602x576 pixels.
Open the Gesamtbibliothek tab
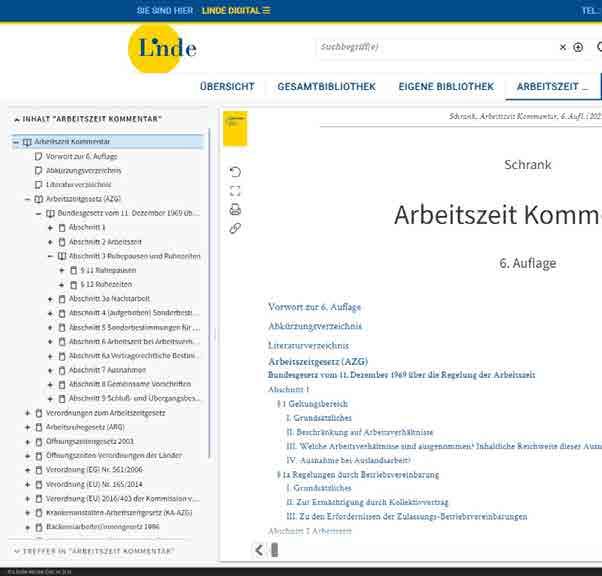point(326,87)
